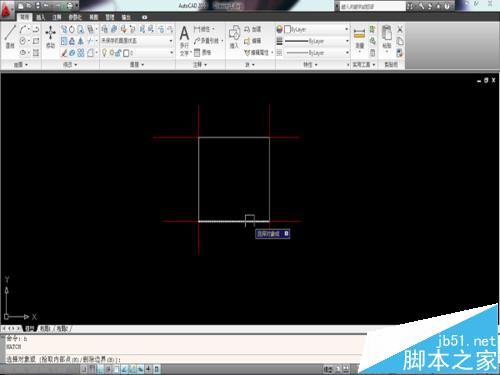Click the object color swatch wheel icon
Screen dimensions: 500x375
click(279, 29)
